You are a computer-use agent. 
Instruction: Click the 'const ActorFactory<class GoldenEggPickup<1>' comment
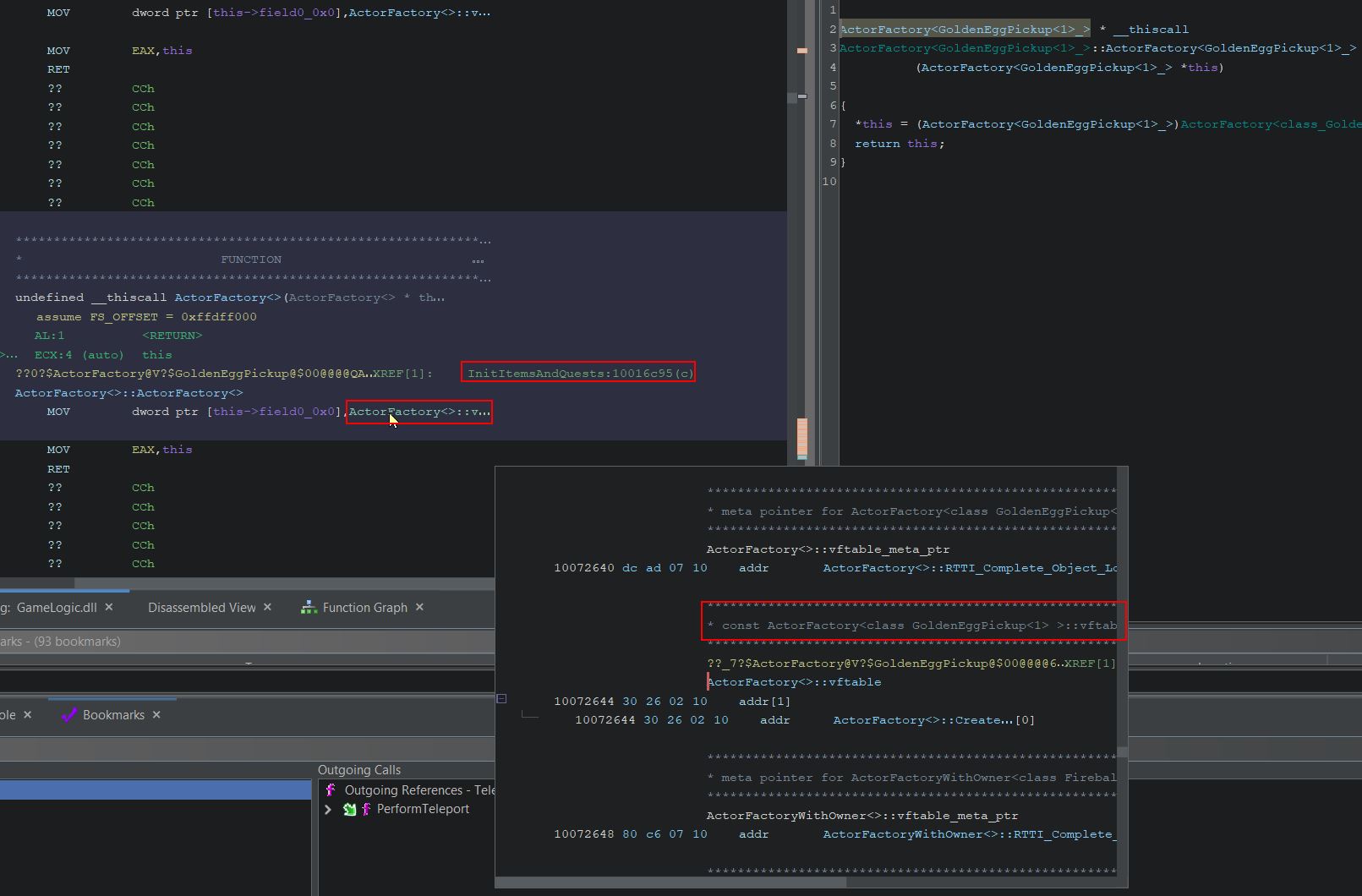point(912,626)
